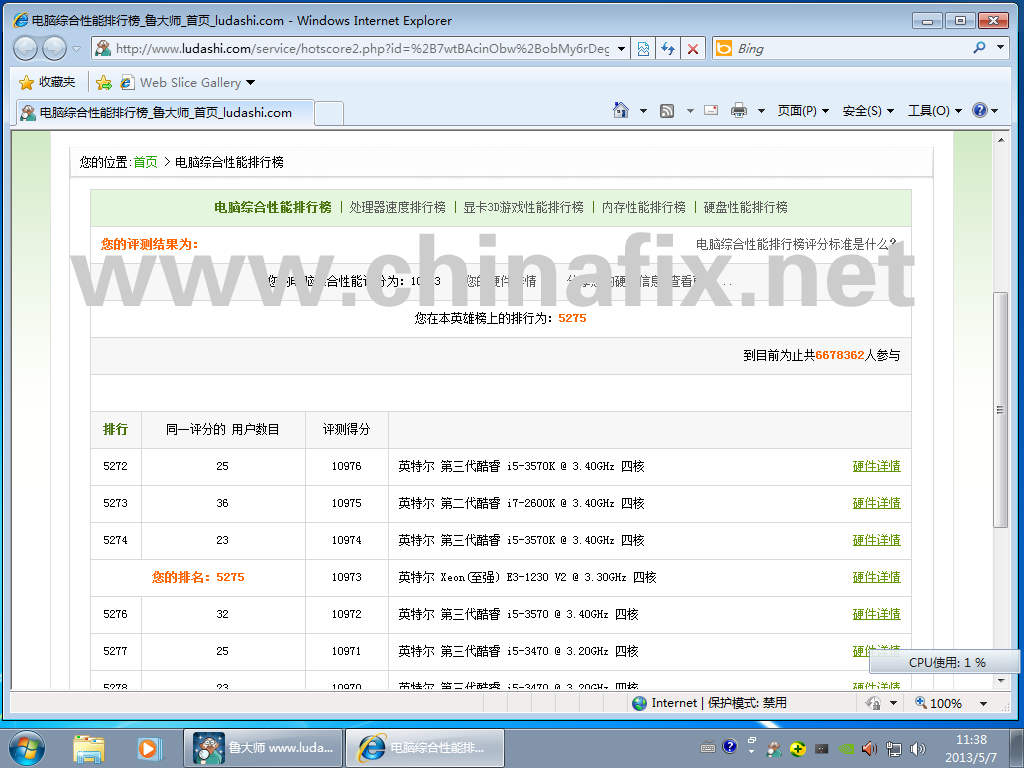Click the Compatibility View icon

pyautogui.click(x=643, y=48)
